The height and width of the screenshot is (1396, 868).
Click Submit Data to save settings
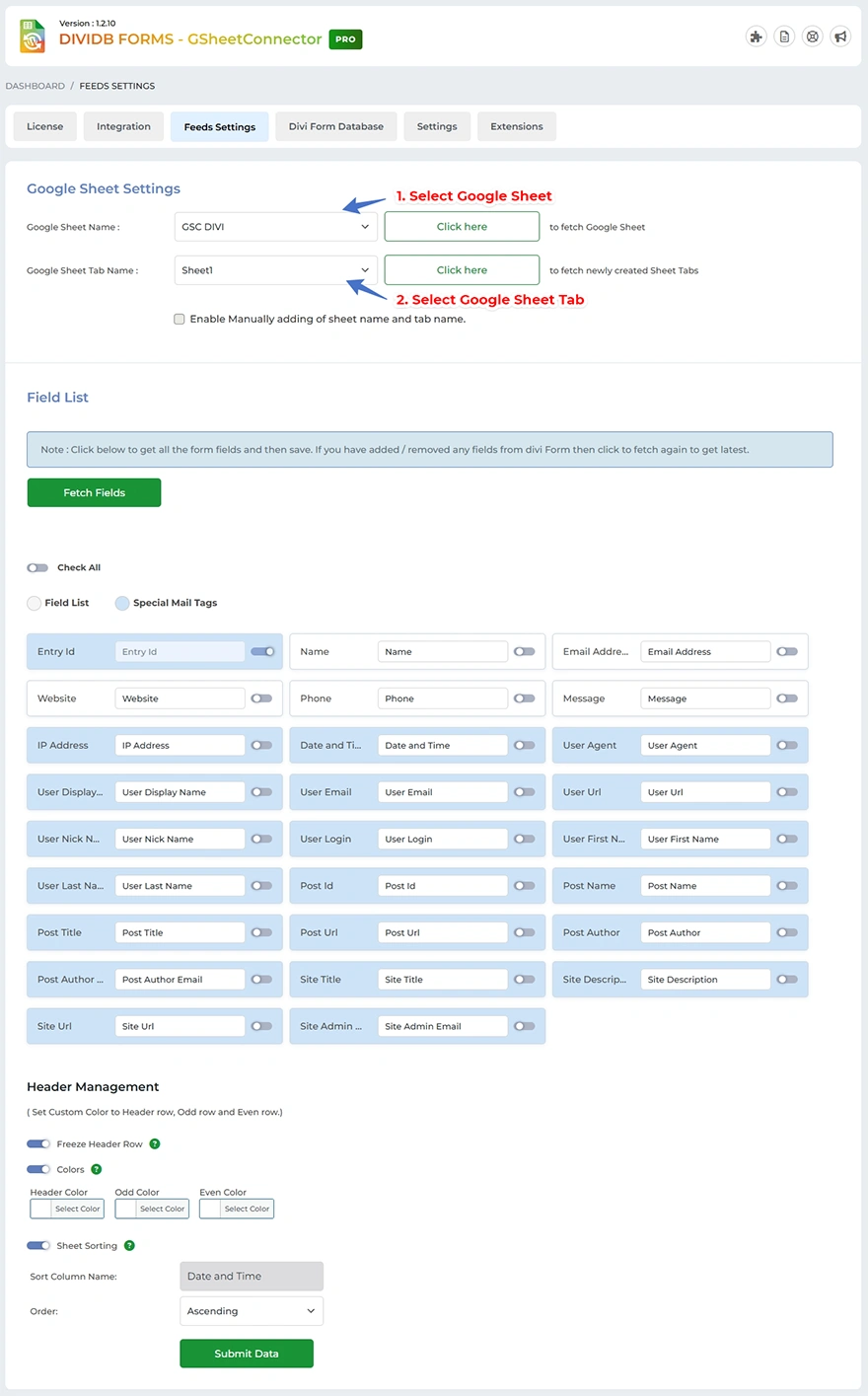(246, 1353)
